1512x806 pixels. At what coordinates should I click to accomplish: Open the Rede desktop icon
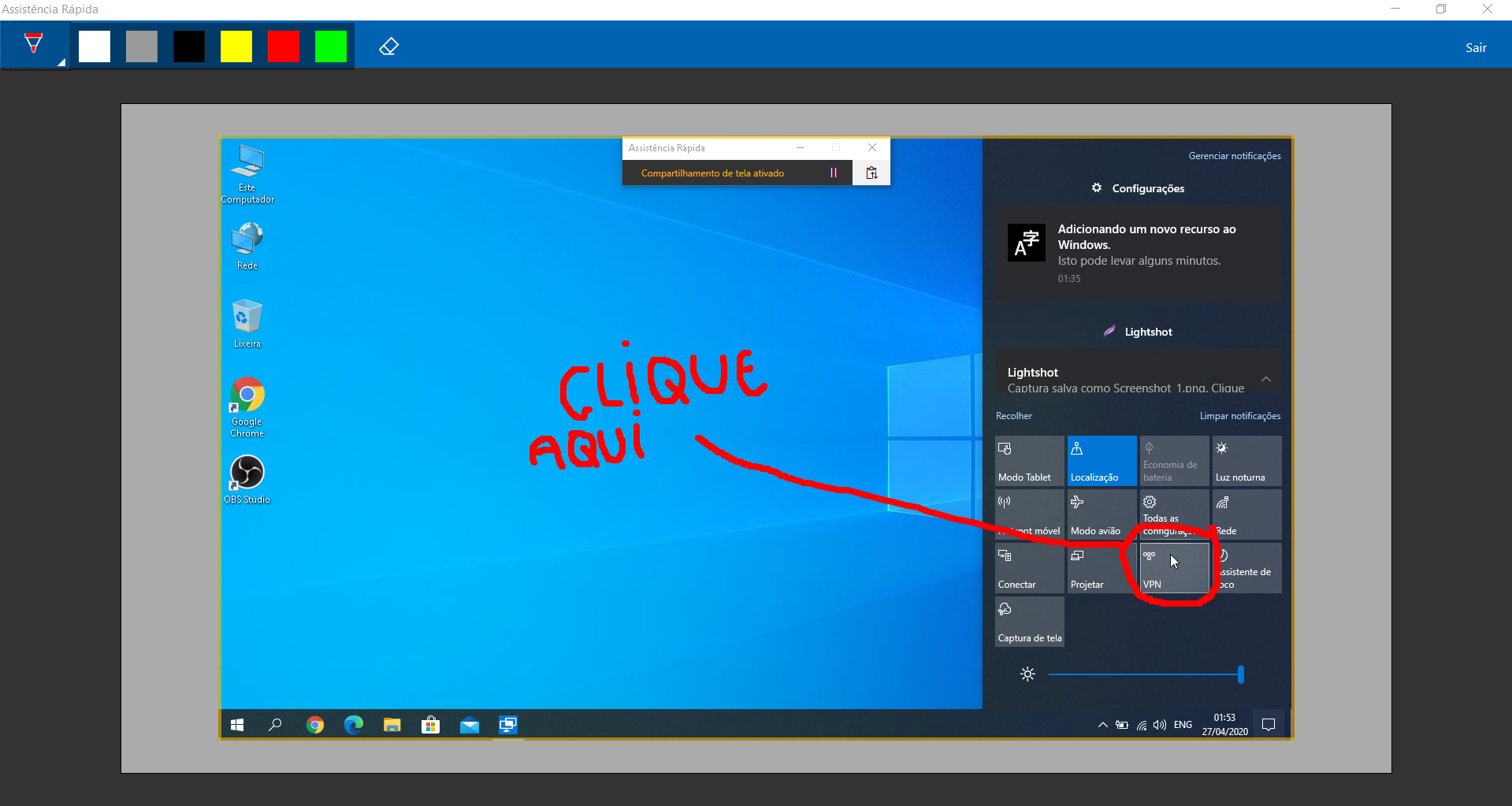(247, 247)
